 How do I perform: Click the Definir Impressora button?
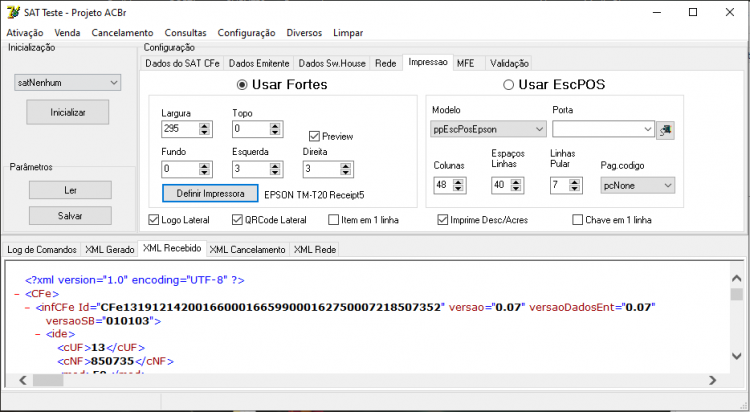pyautogui.click(x=210, y=194)
